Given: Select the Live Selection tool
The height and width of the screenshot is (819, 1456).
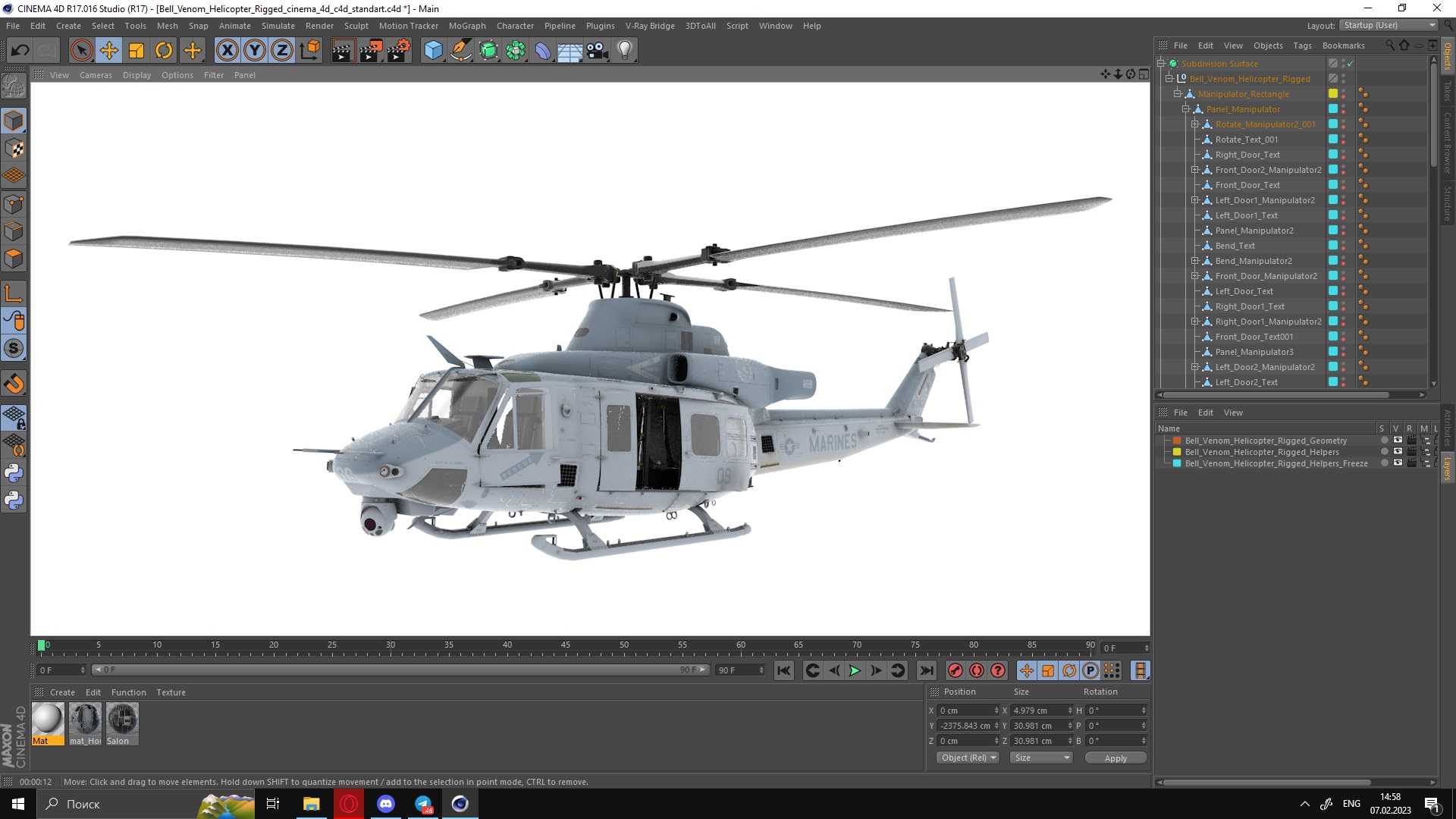Looking at the screenshot, I should tap(81, 51).
